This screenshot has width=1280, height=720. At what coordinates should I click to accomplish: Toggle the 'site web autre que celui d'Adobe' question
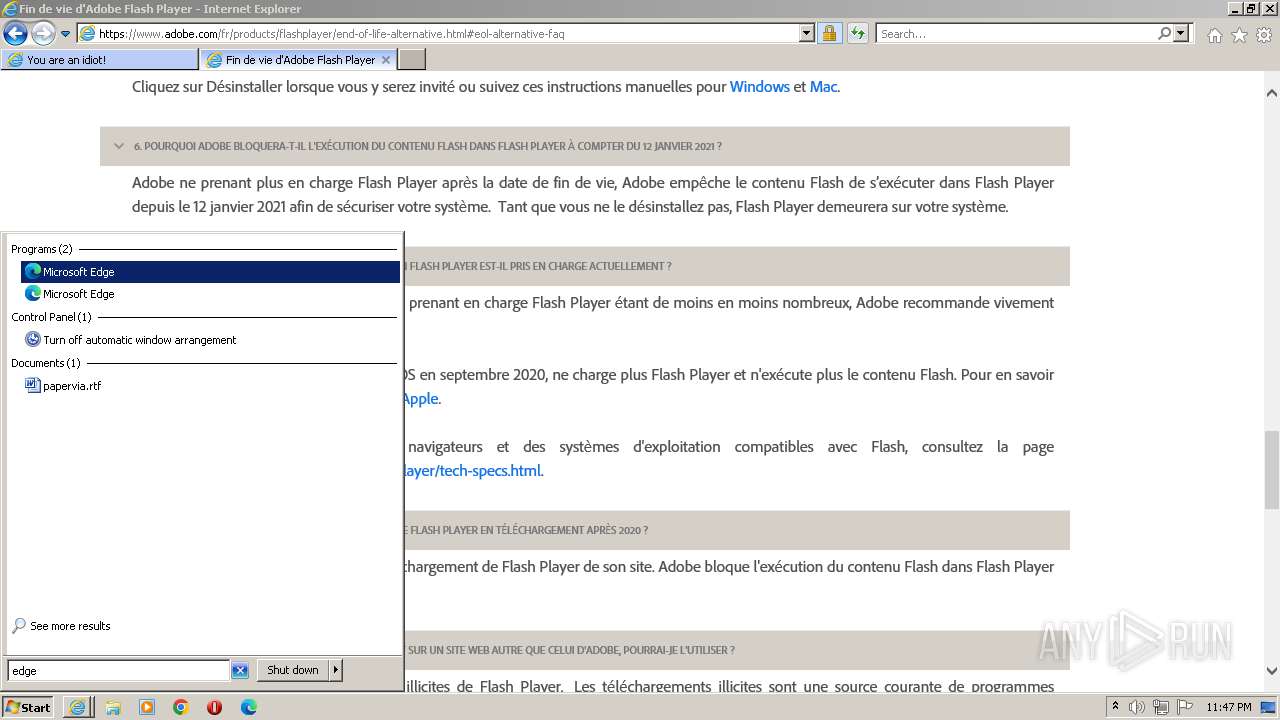point(737,650)
